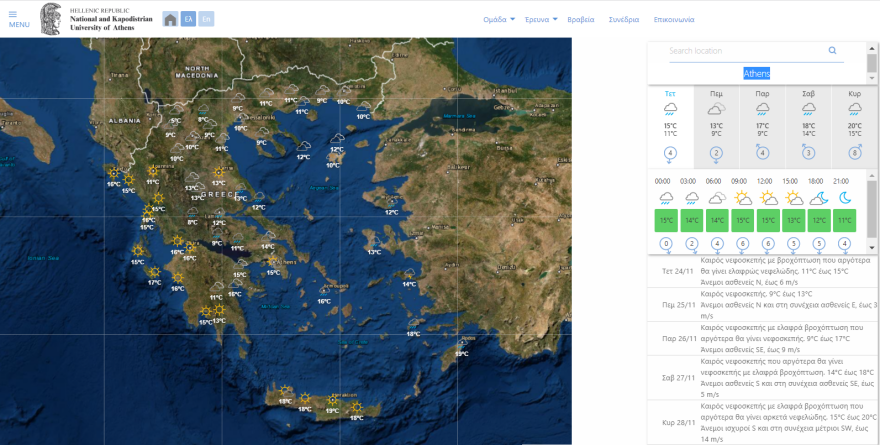This screenshot has height=445, width=880.
Task: Click the search magnifier icon
Action: [832, 51]
